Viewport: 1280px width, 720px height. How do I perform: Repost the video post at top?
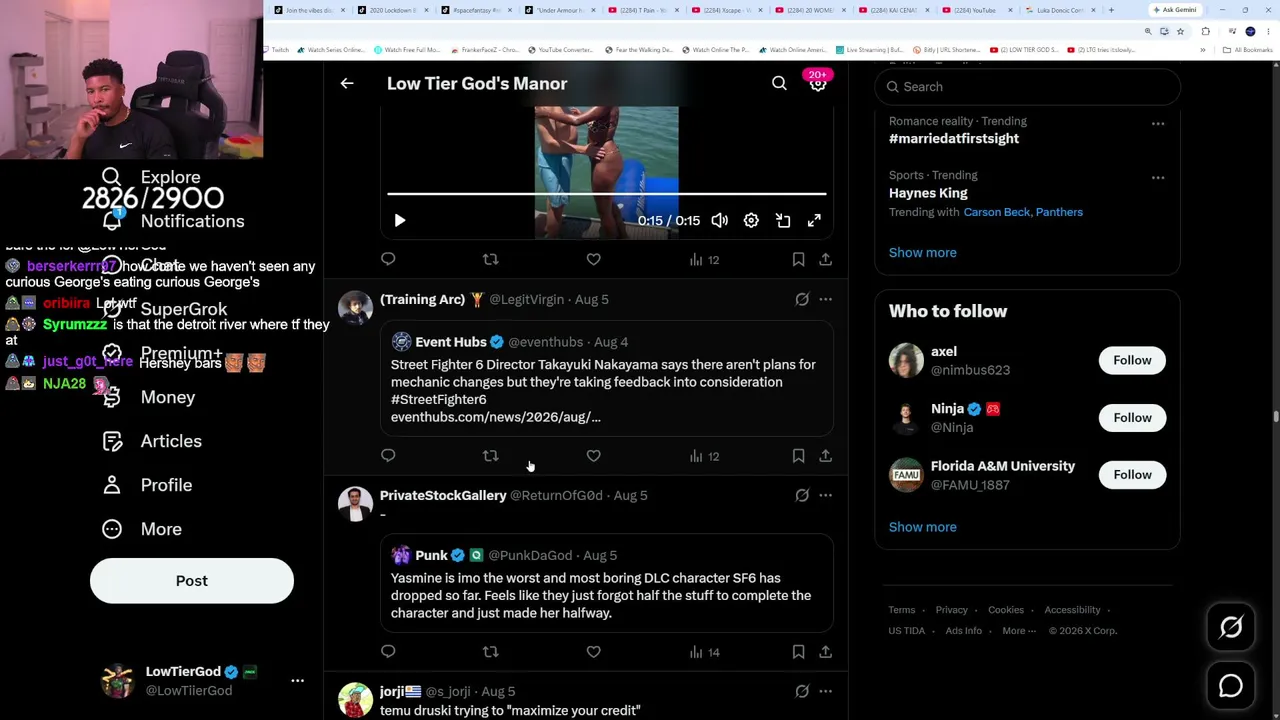point(490,260)
